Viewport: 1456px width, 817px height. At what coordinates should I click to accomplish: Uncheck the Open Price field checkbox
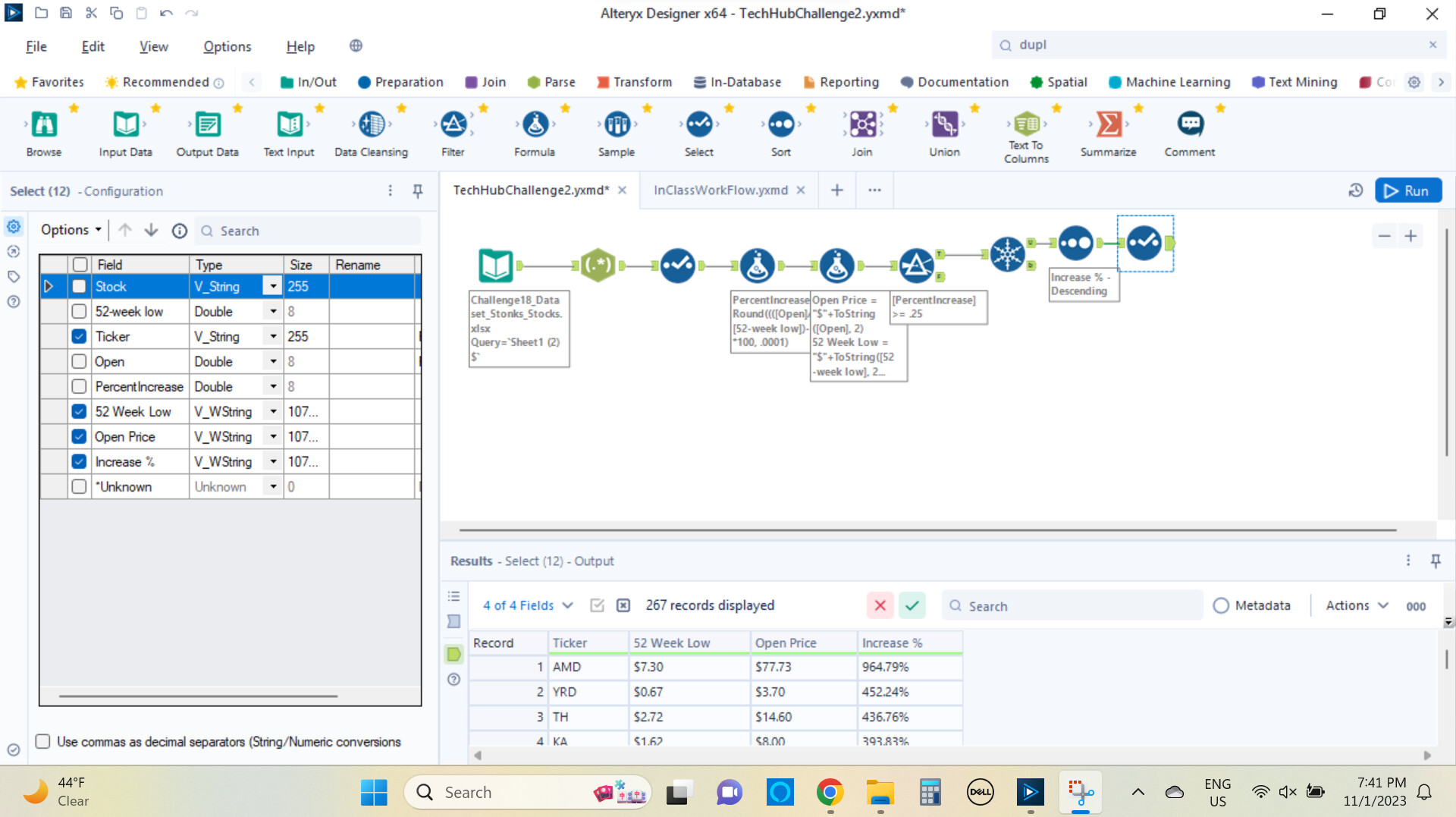point(79,437)
